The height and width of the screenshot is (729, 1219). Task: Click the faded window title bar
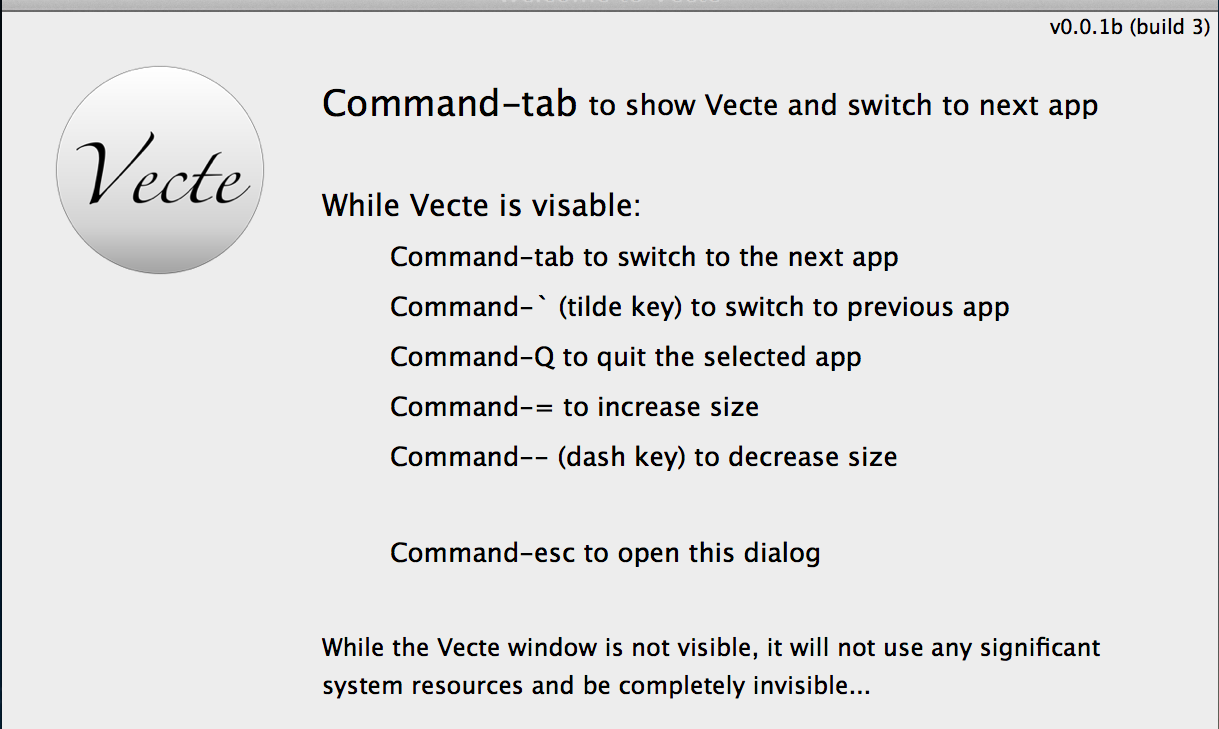tap(609, 4)
